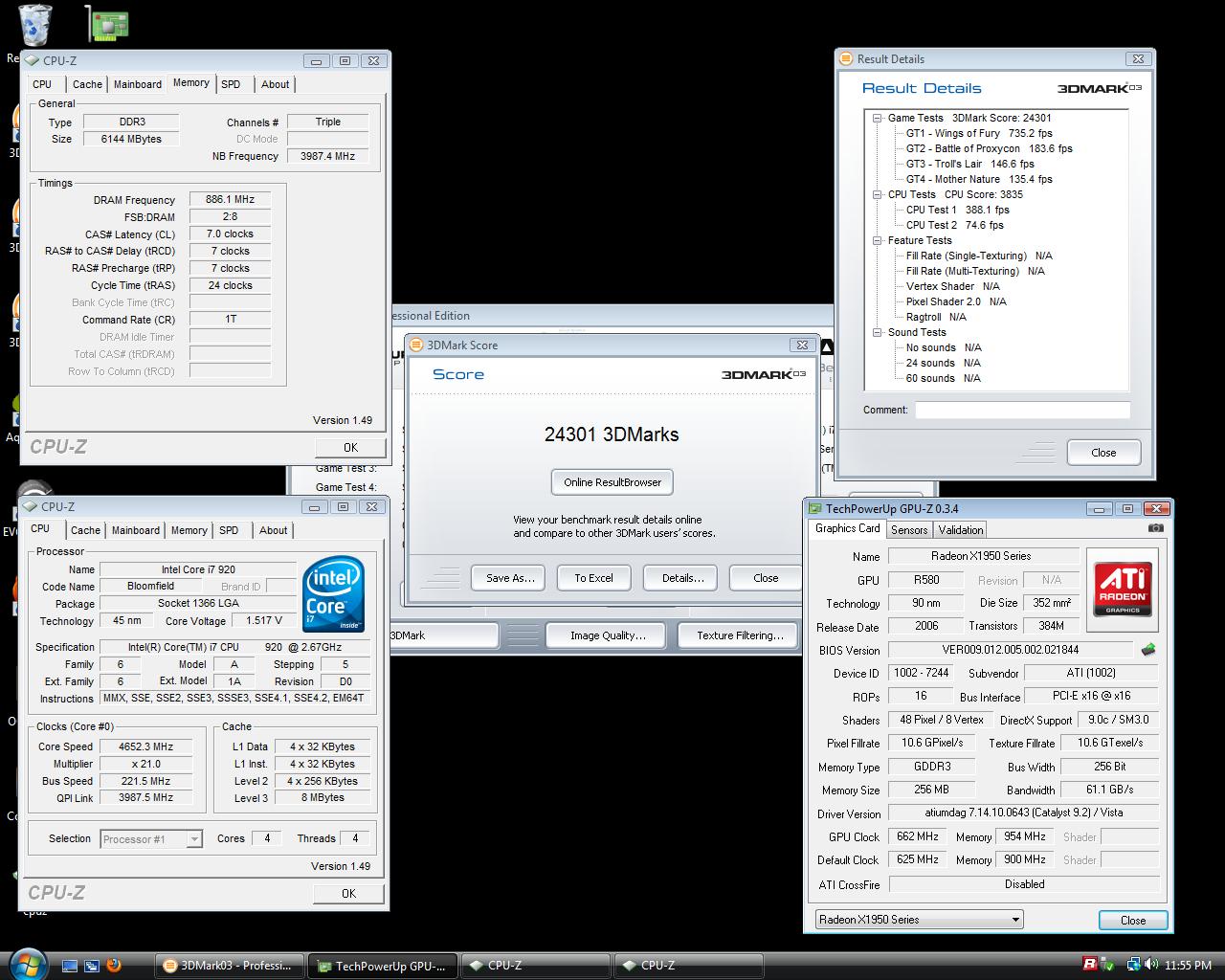The height and width of the screenshot is (980, 1225).
Task: Collapse the Game Tests tree node
Action: click(877, 118)
